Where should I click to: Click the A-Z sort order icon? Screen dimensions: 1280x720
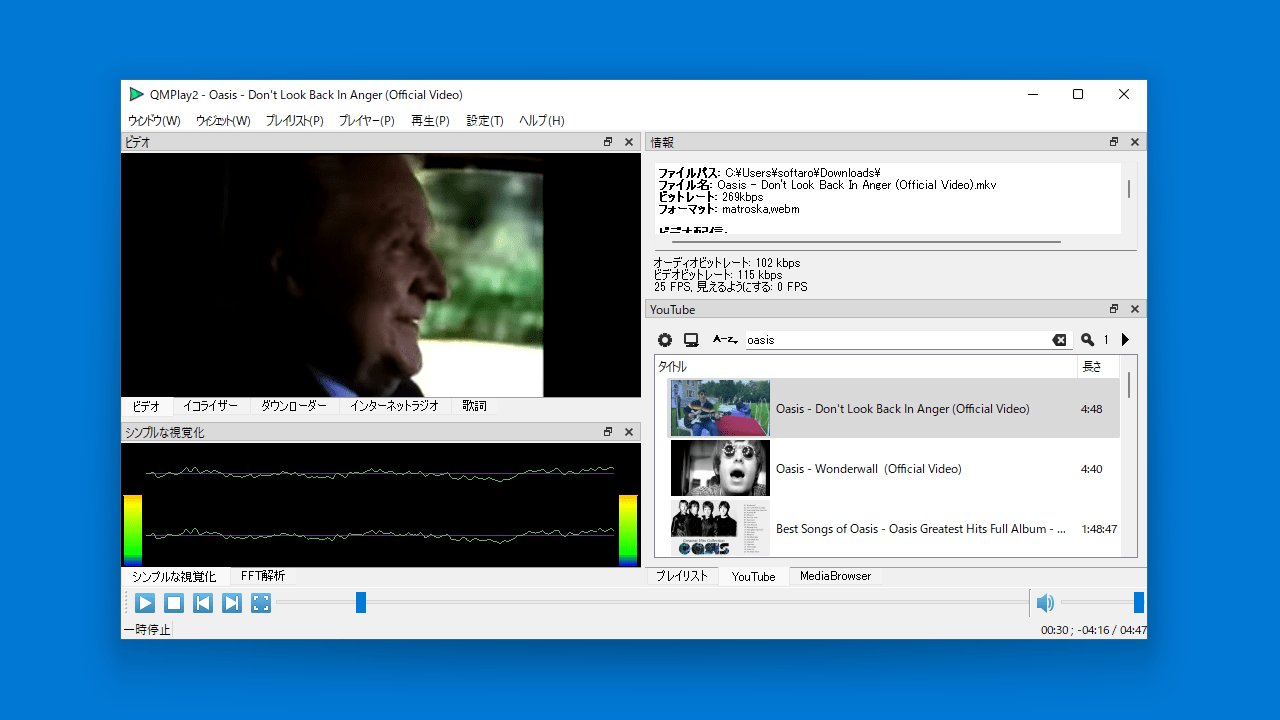pos(725,340)
